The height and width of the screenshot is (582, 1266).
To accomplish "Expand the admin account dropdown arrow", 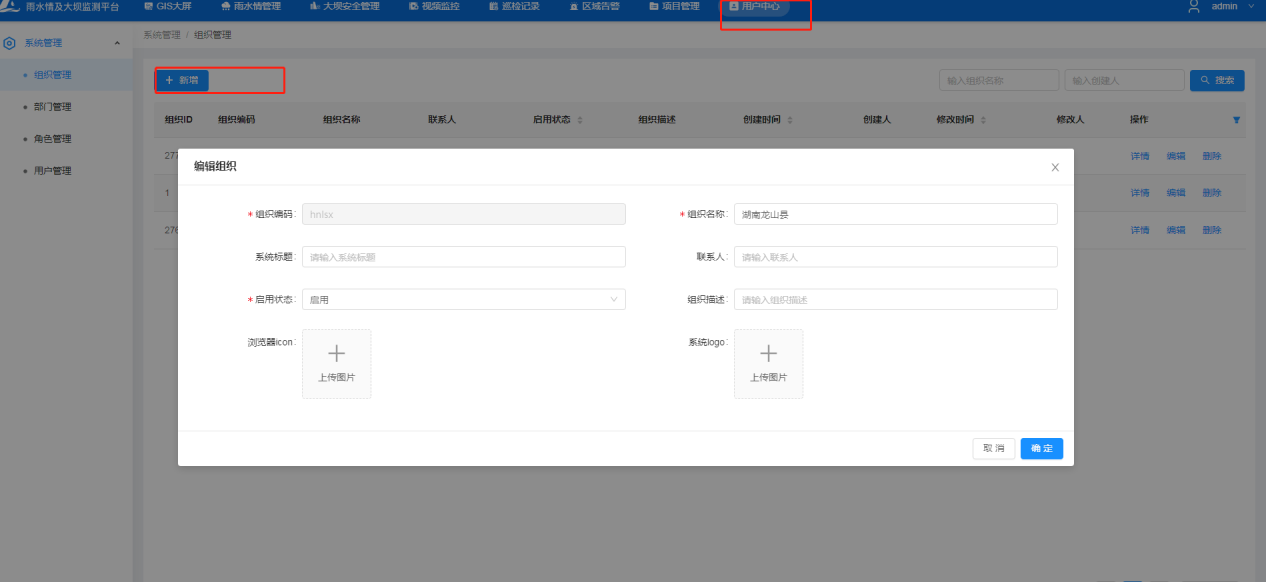I will click(x=1251, y=6).
